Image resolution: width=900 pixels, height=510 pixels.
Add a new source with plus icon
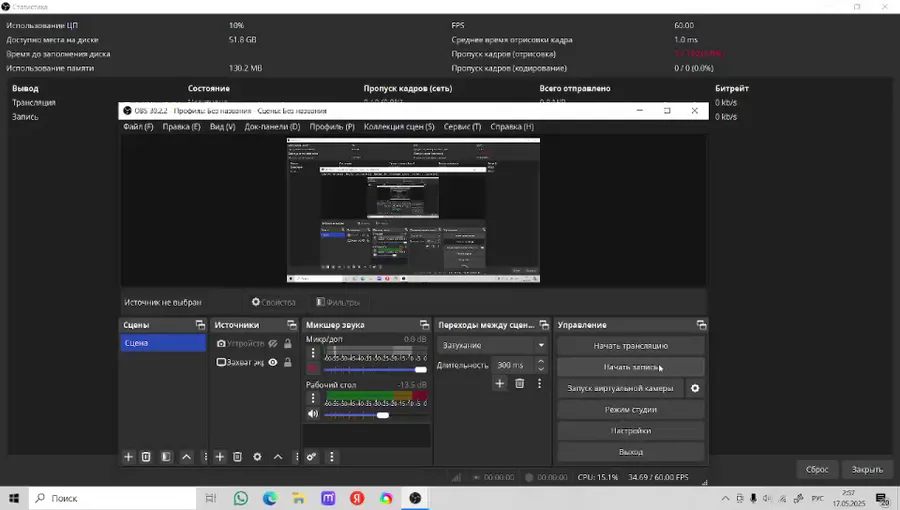pyautogui.click(x=219, y=457)
